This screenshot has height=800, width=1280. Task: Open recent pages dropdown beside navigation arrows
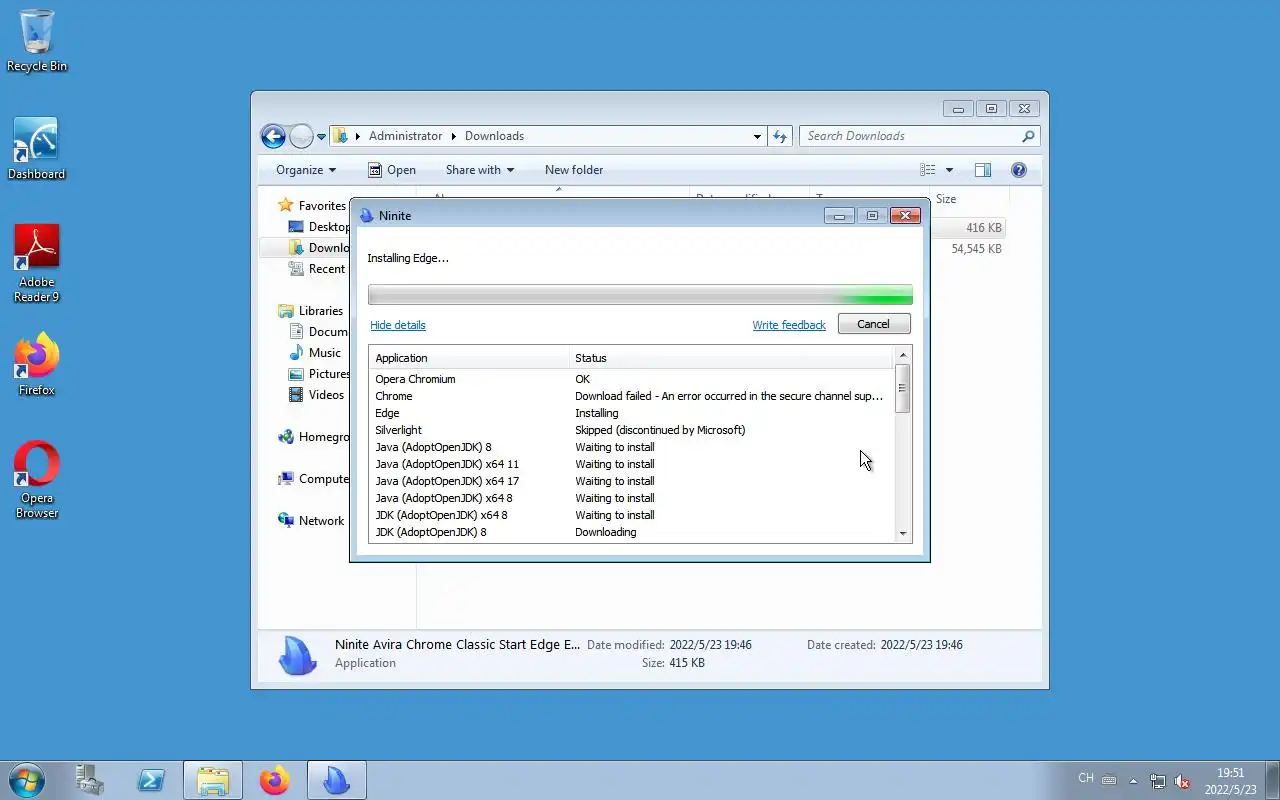coord(321,137)
